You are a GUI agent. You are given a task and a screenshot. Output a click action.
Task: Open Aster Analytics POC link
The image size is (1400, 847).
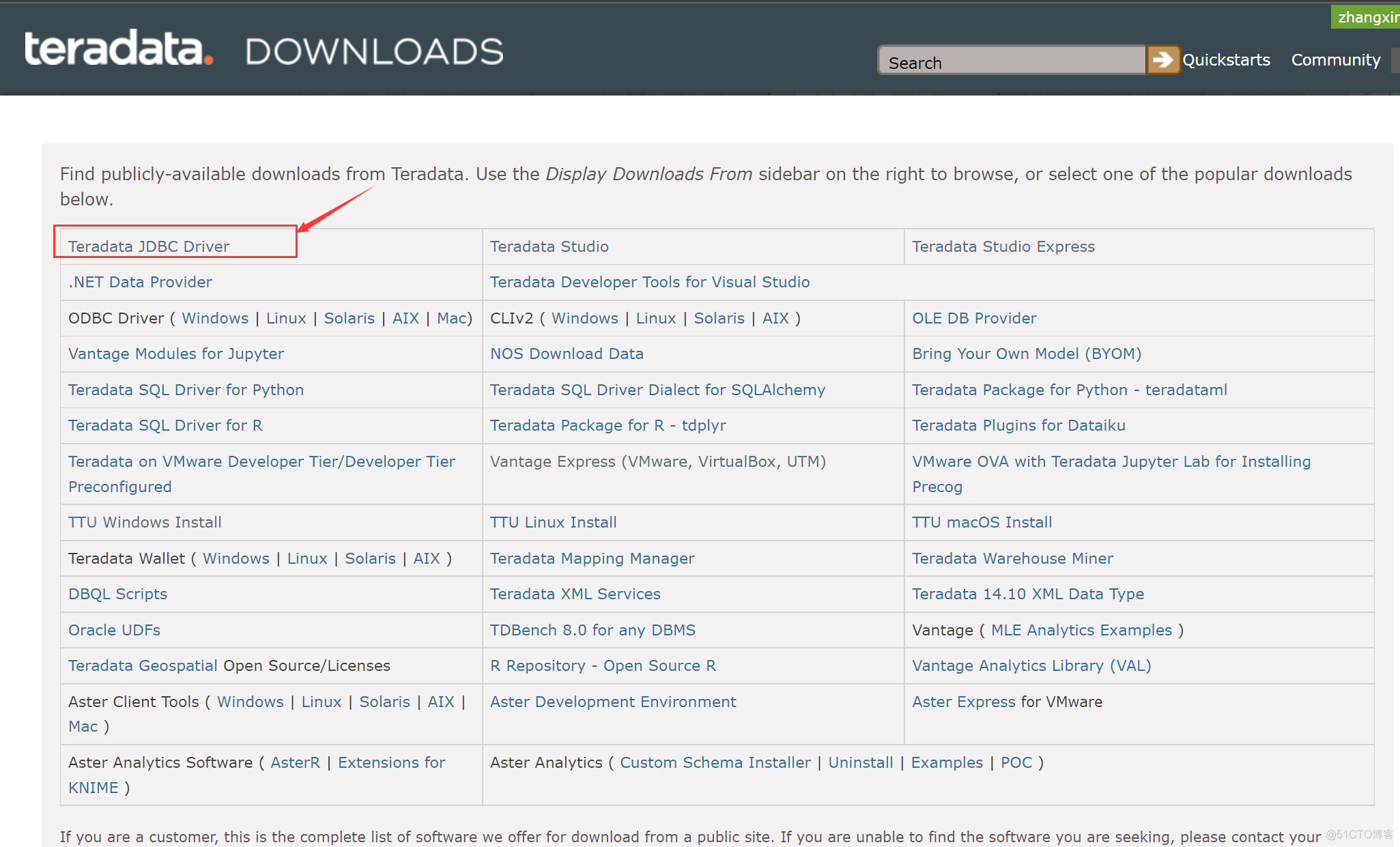click(1016, 762)
